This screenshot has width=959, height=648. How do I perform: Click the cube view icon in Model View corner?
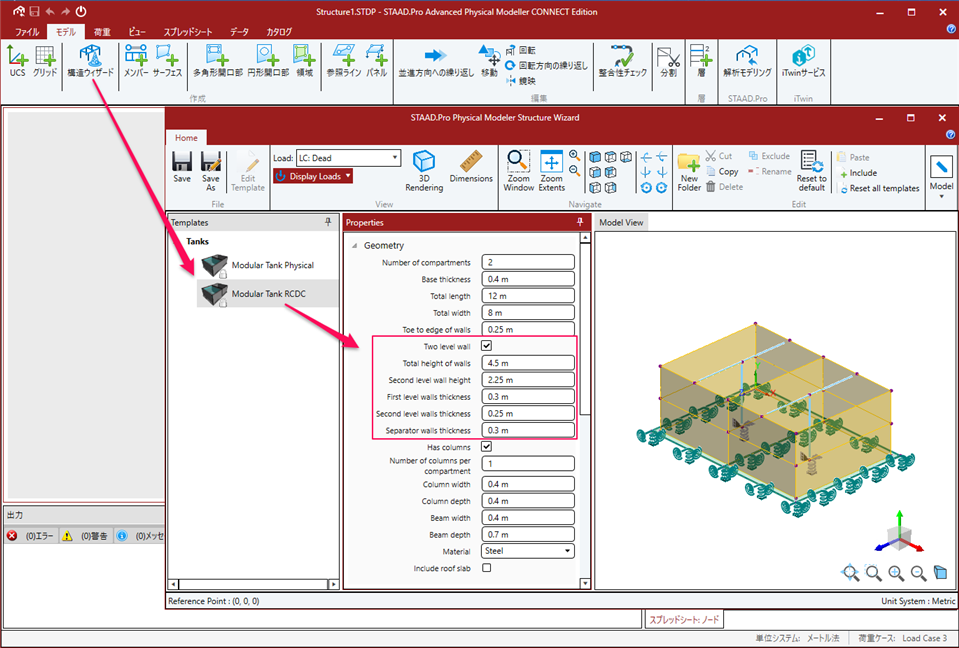(940, 572)
